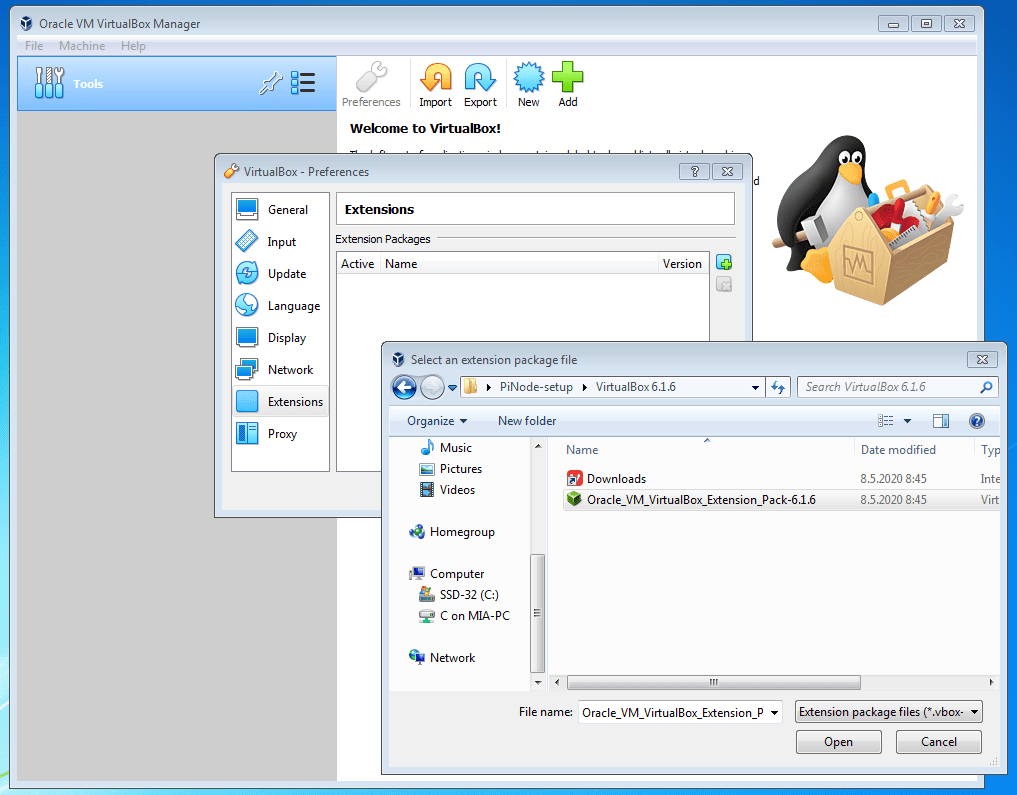This screenshot has width=1017, height=795.
Task: Close the Preferences dialog
Action: [727, 171]
